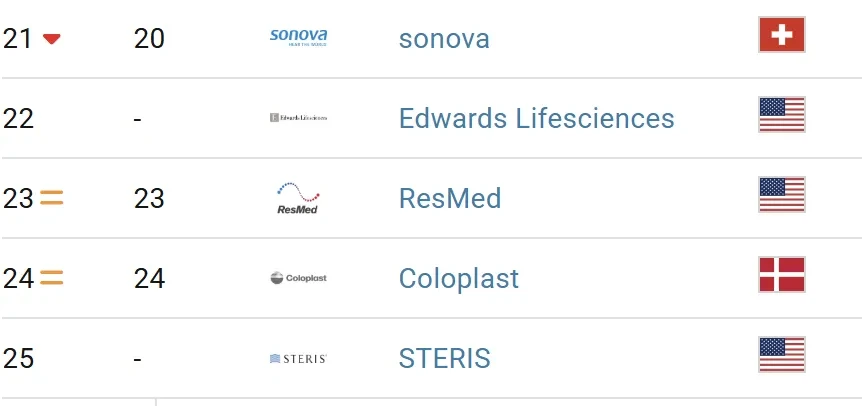Click the ResMed wave logo
This screenshot has width=862, height=406.
298,198
